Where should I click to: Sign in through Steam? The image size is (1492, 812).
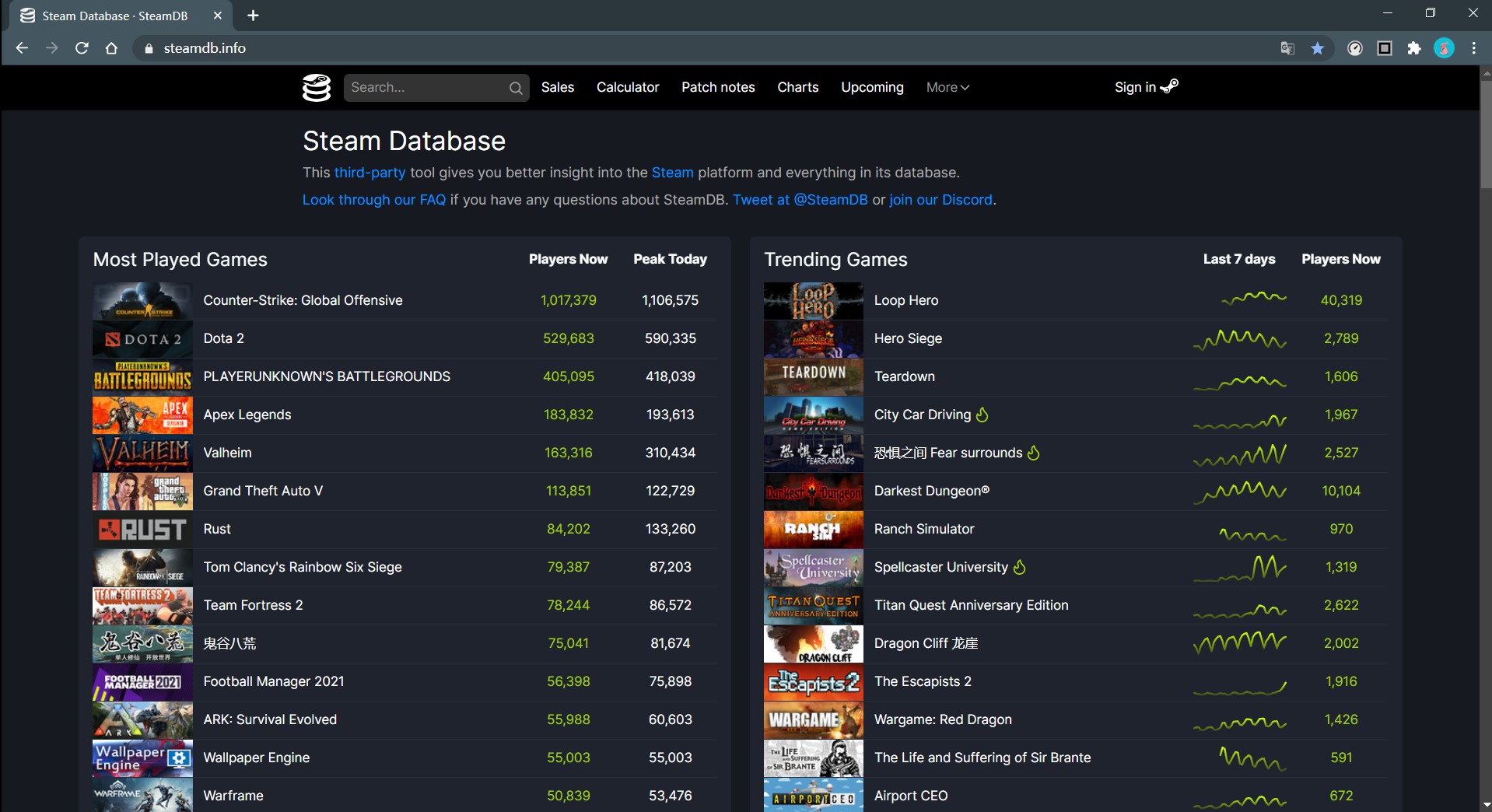1147,87
